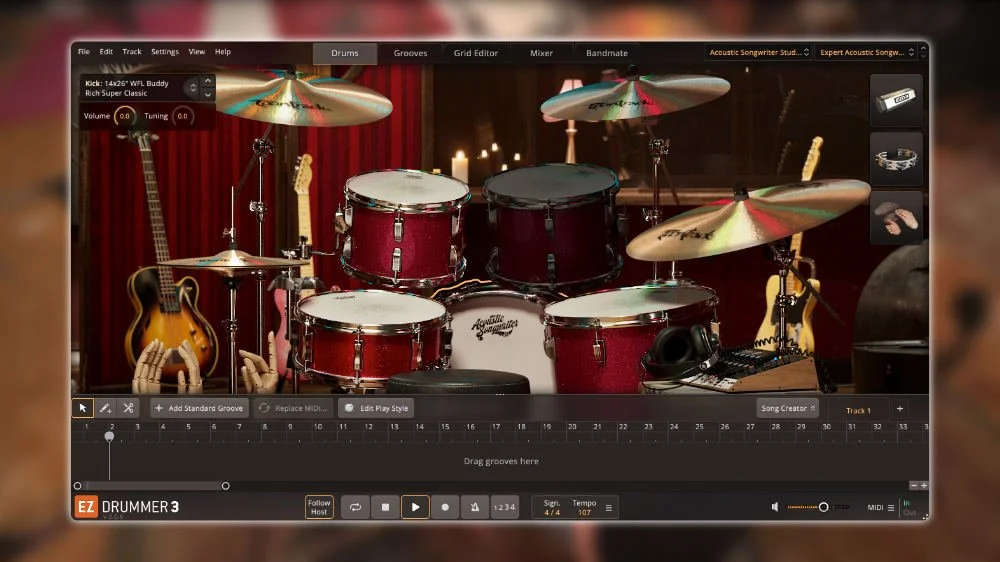This screenshot has width=1000, height=562.
Task: Open Expert Acoustic Songwriter preset dropdown
Action: 867,52
